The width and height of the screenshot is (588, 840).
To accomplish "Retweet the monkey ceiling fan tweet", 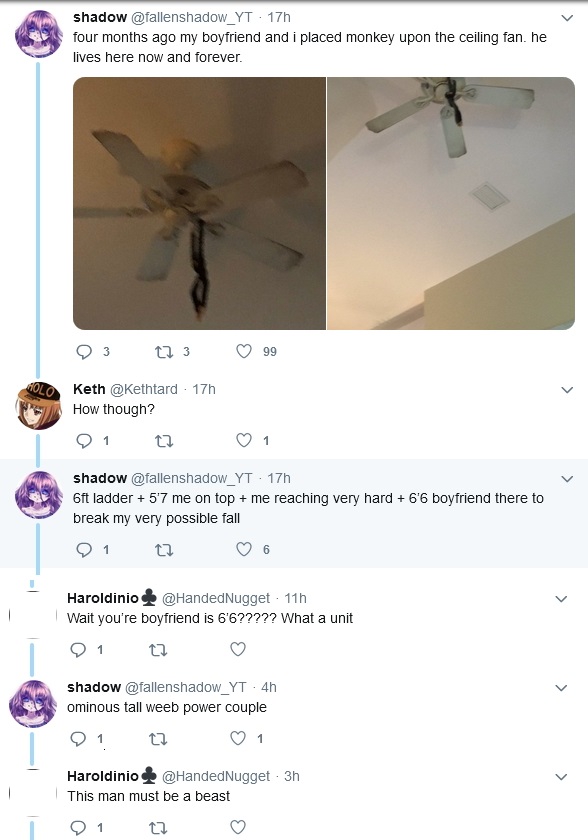I will tap(164, 351).
